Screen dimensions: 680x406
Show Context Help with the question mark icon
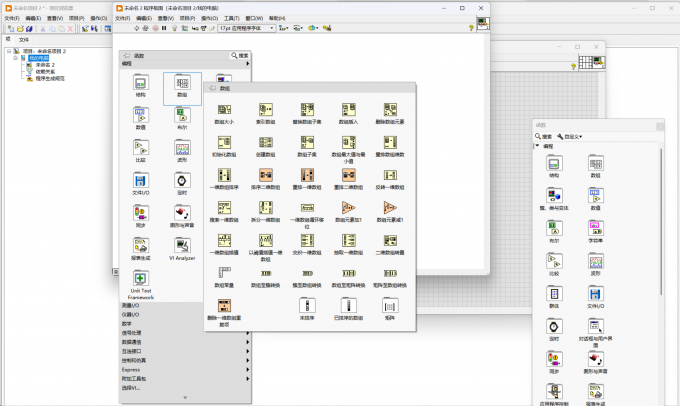point(471,28)
